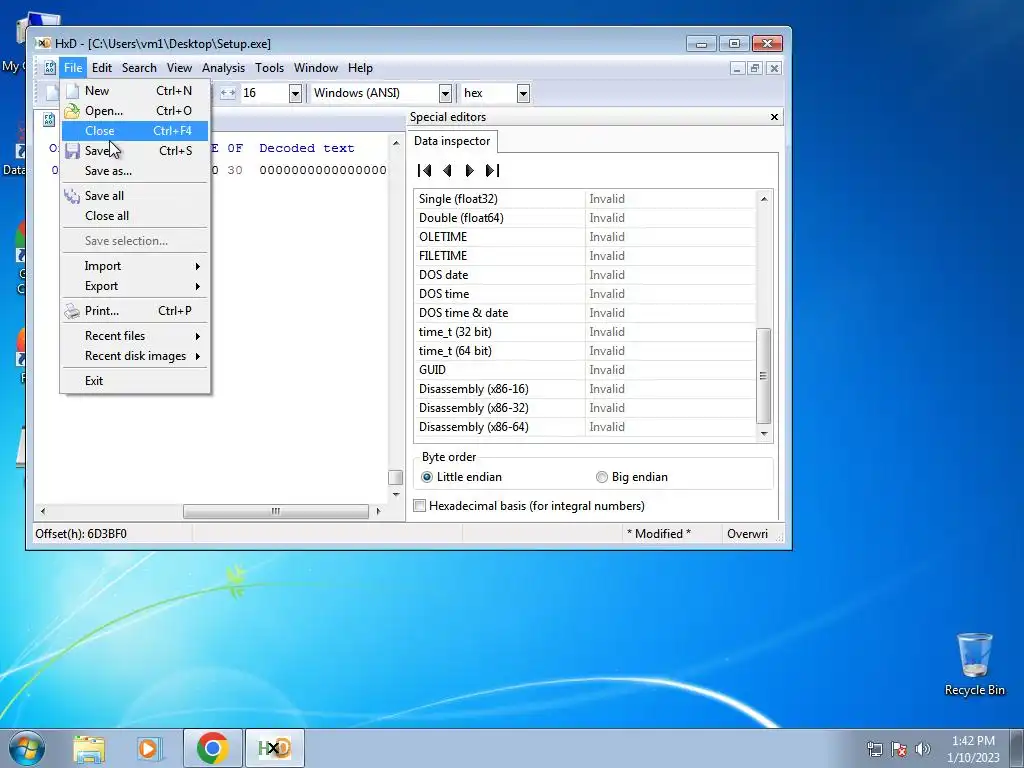Select the Double (float64) row
Screen dimensions: 1024x768
click(x=584, y=218)
